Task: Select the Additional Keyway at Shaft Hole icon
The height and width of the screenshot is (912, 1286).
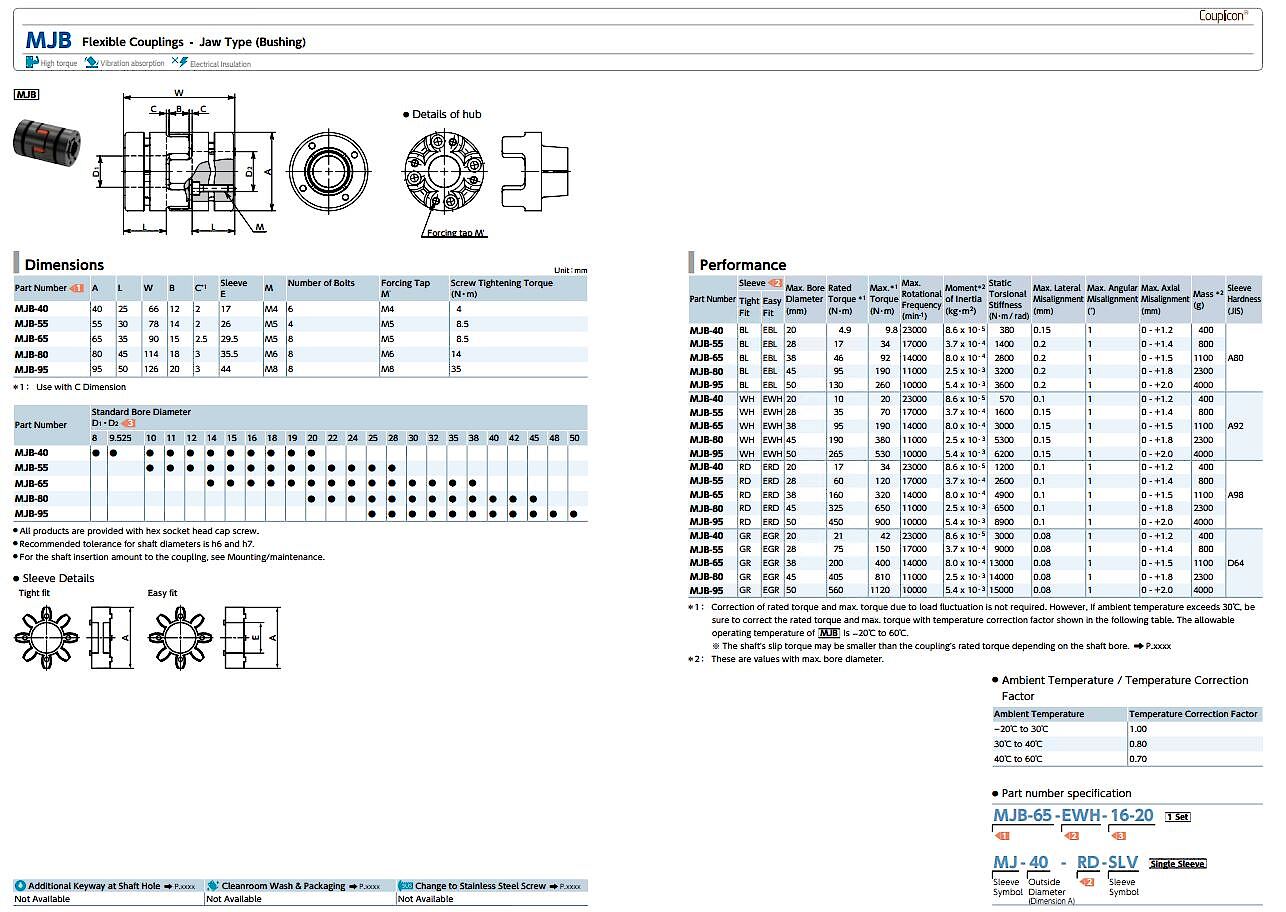Action: [x=20, y=886]
